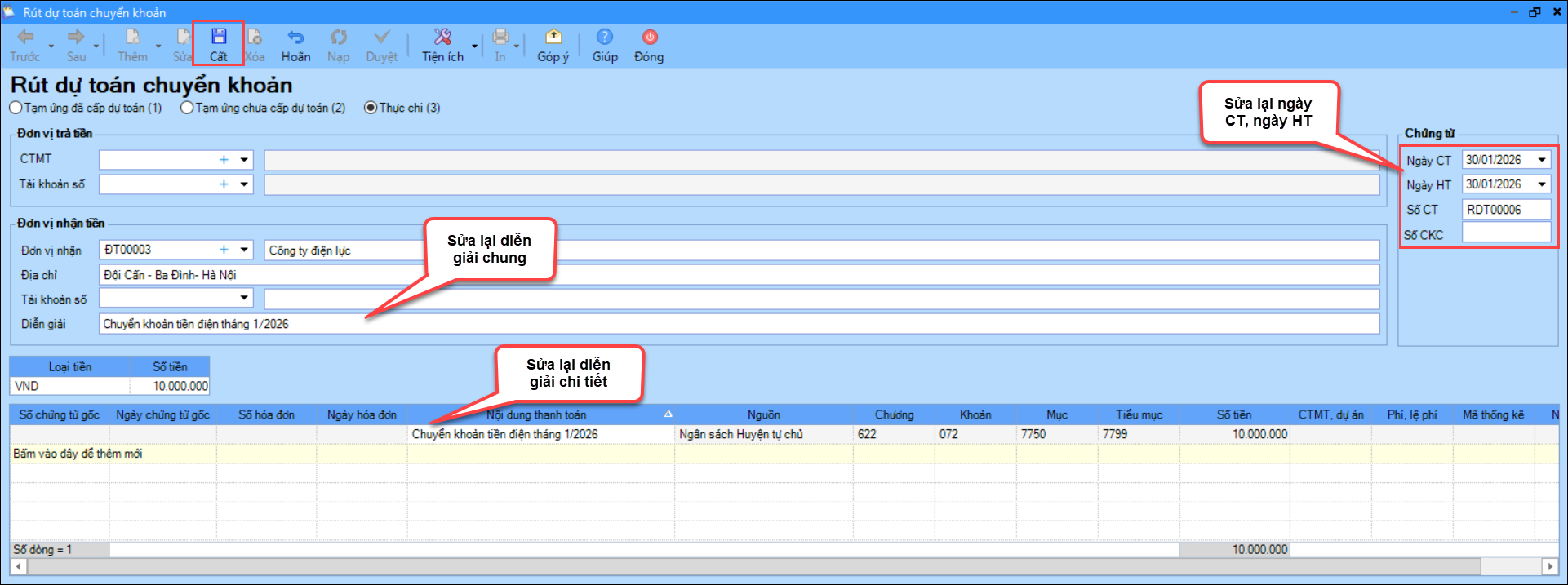Image resolution: width=1568 pixels, height=585 pixels.
Task: Click the Hoãn (undo) toolbar icon
Action: (295, 37)
